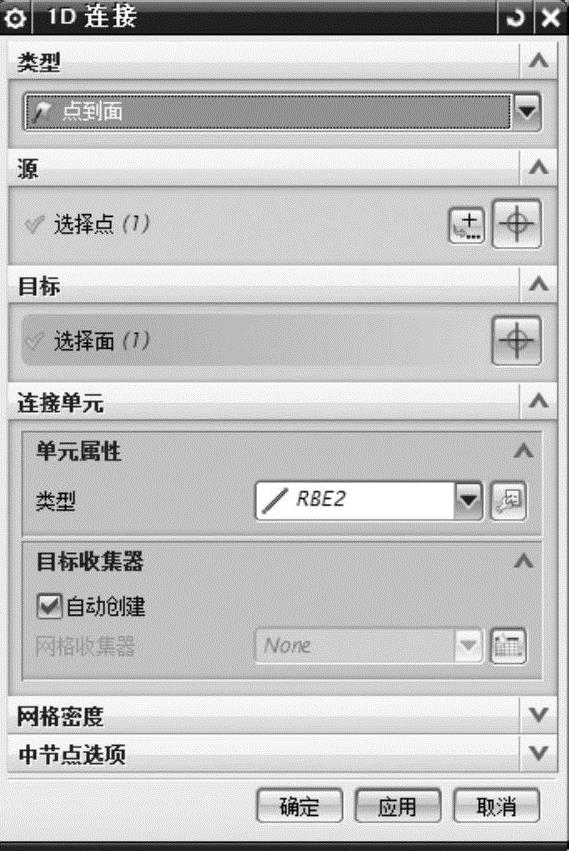
Task: Toggle the 自动创建 checkbox
Action: click(49, 606)
